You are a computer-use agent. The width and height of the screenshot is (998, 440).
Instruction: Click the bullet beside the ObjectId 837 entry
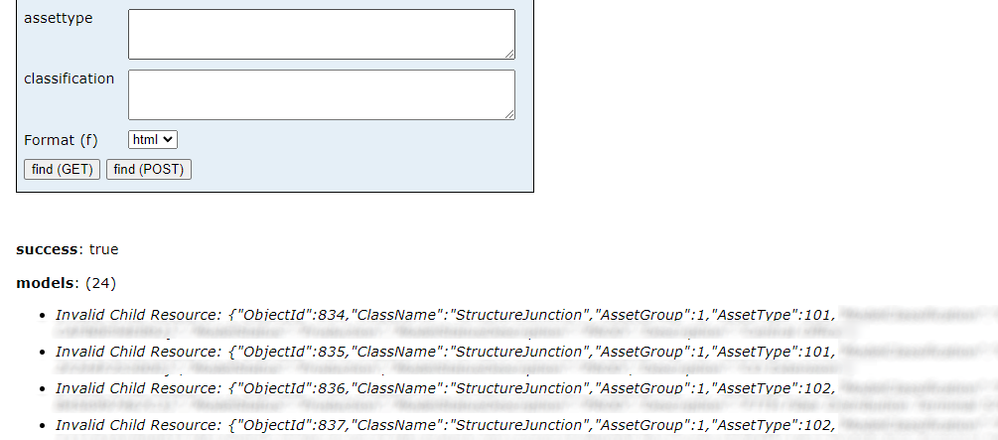coord(41,427)
